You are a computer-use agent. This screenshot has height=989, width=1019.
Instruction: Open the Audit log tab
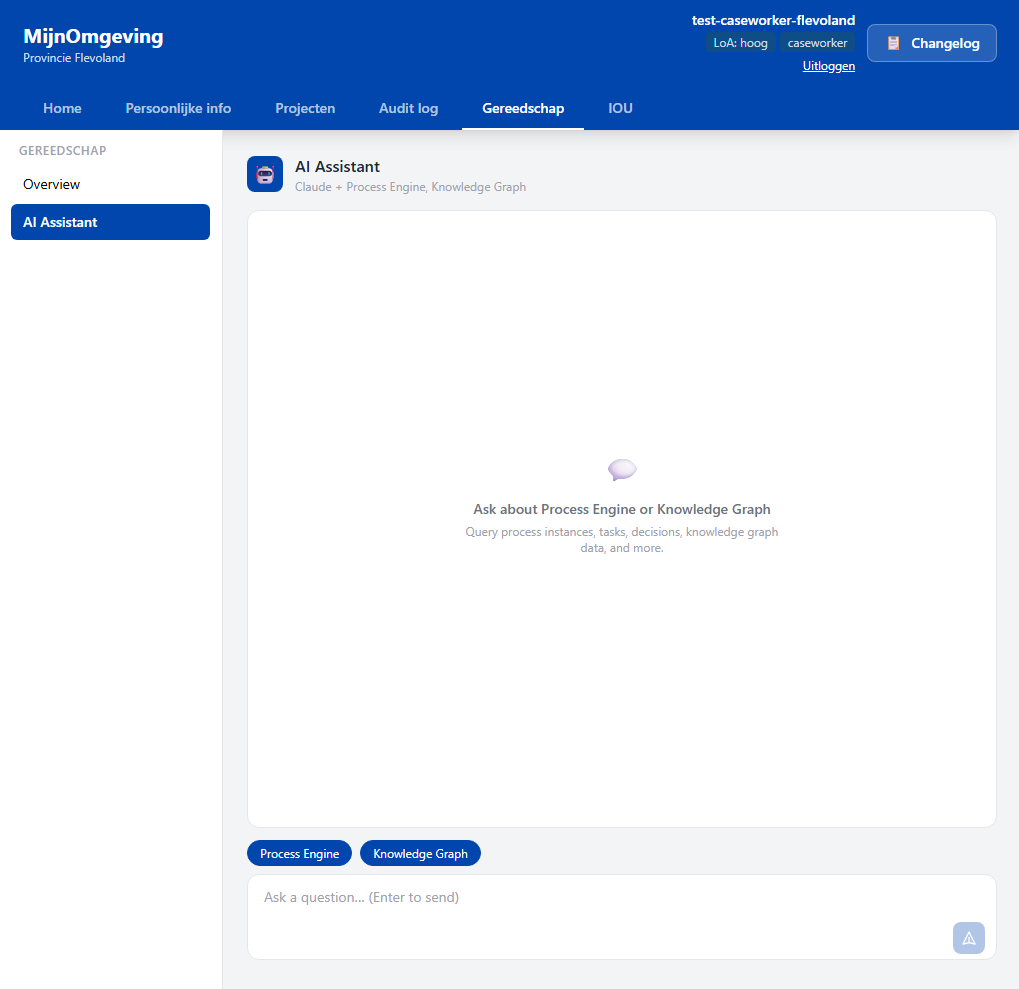[408, 108]
